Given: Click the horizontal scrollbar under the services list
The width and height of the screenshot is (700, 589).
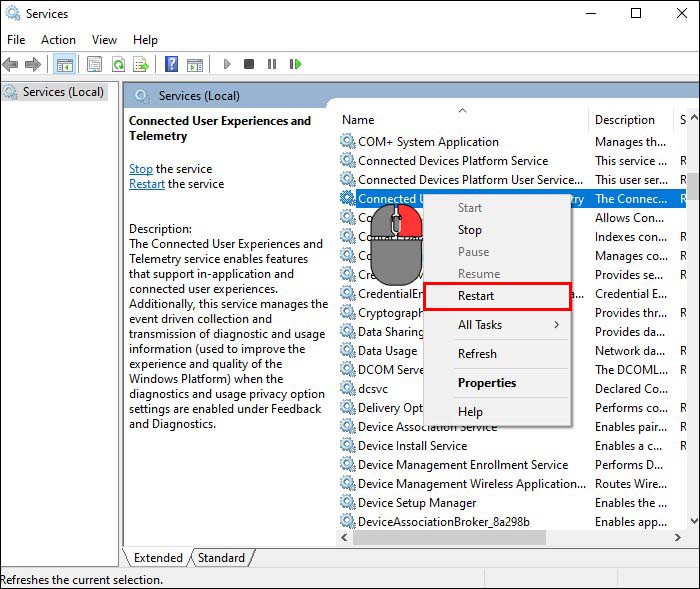Looking at the screenshot, I should [450, 538].
